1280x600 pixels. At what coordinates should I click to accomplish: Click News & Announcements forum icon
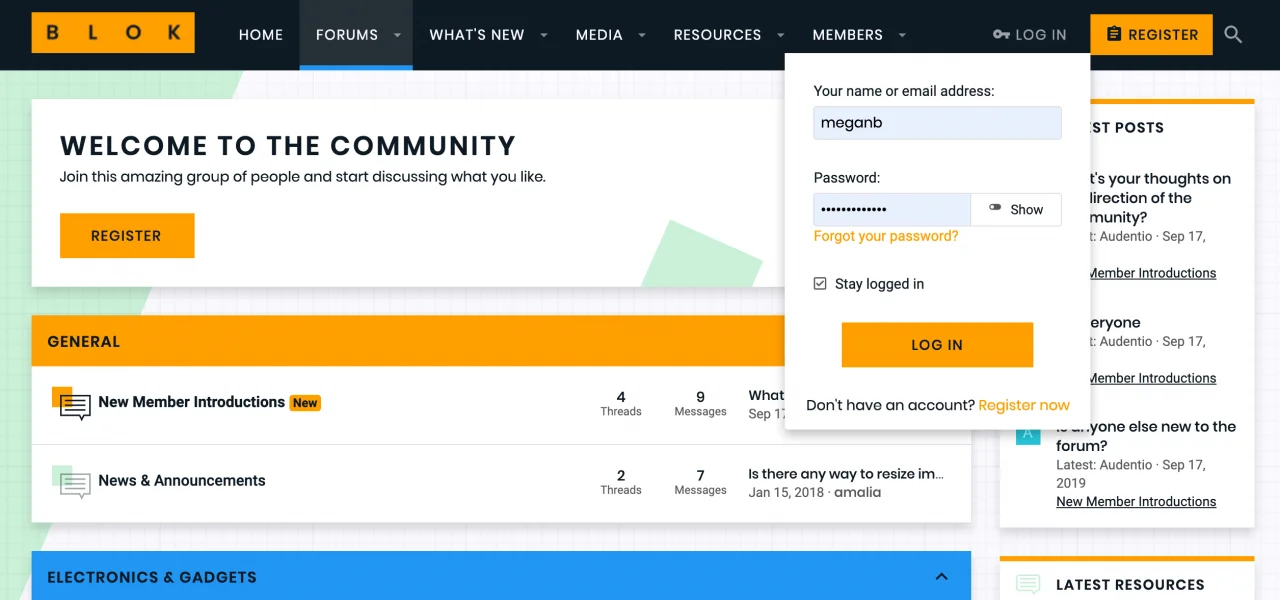click(x=73, y=483)
